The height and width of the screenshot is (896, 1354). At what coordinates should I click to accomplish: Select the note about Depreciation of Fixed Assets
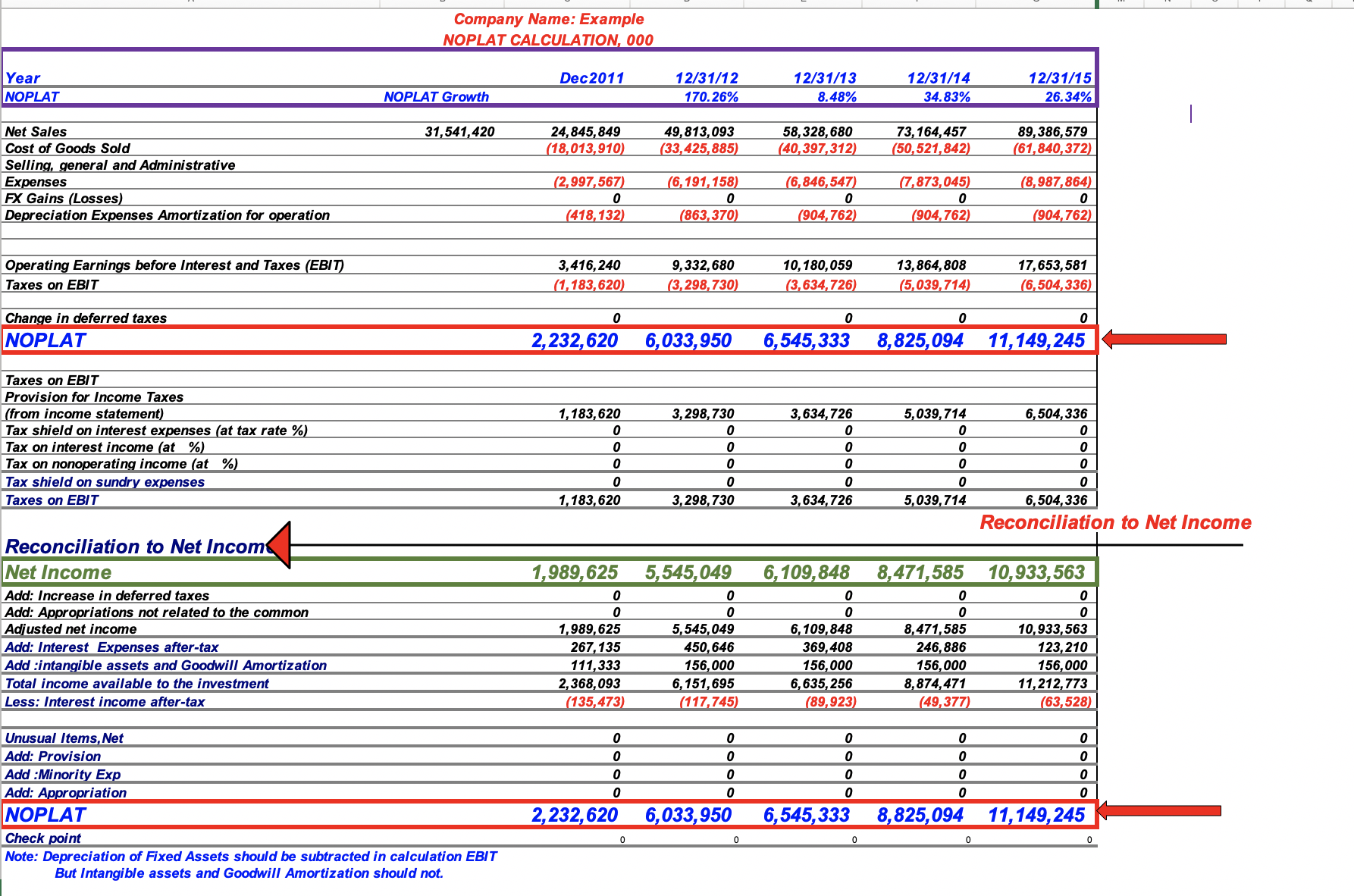[x=250, y=857]
